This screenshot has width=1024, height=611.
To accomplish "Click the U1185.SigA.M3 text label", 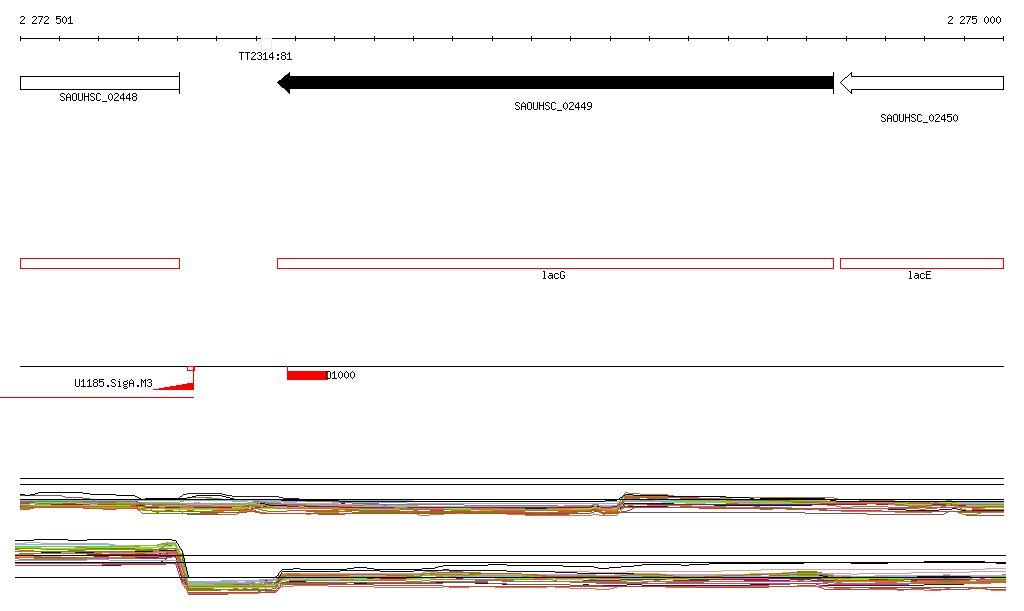I will 113,383.
